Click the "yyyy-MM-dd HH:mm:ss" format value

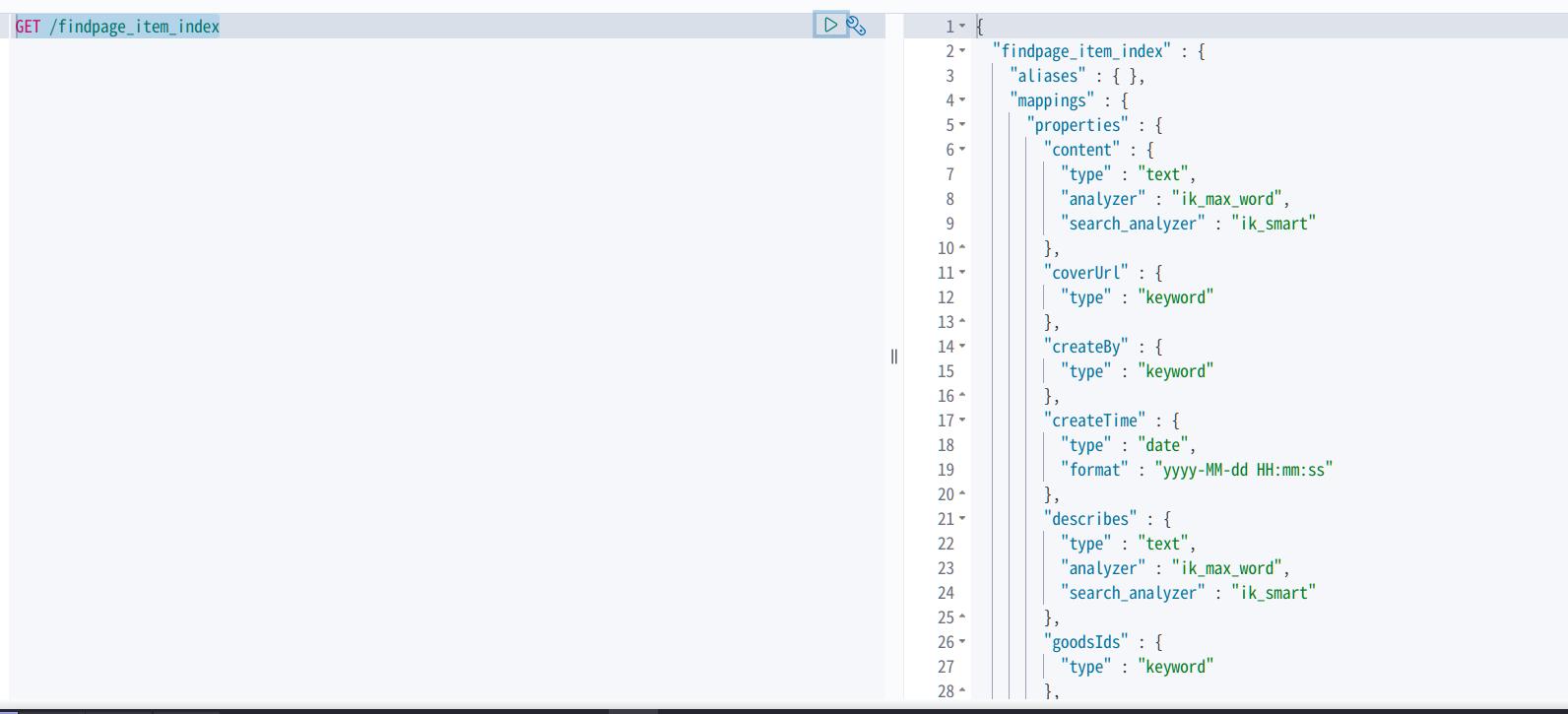point(1244,470)
